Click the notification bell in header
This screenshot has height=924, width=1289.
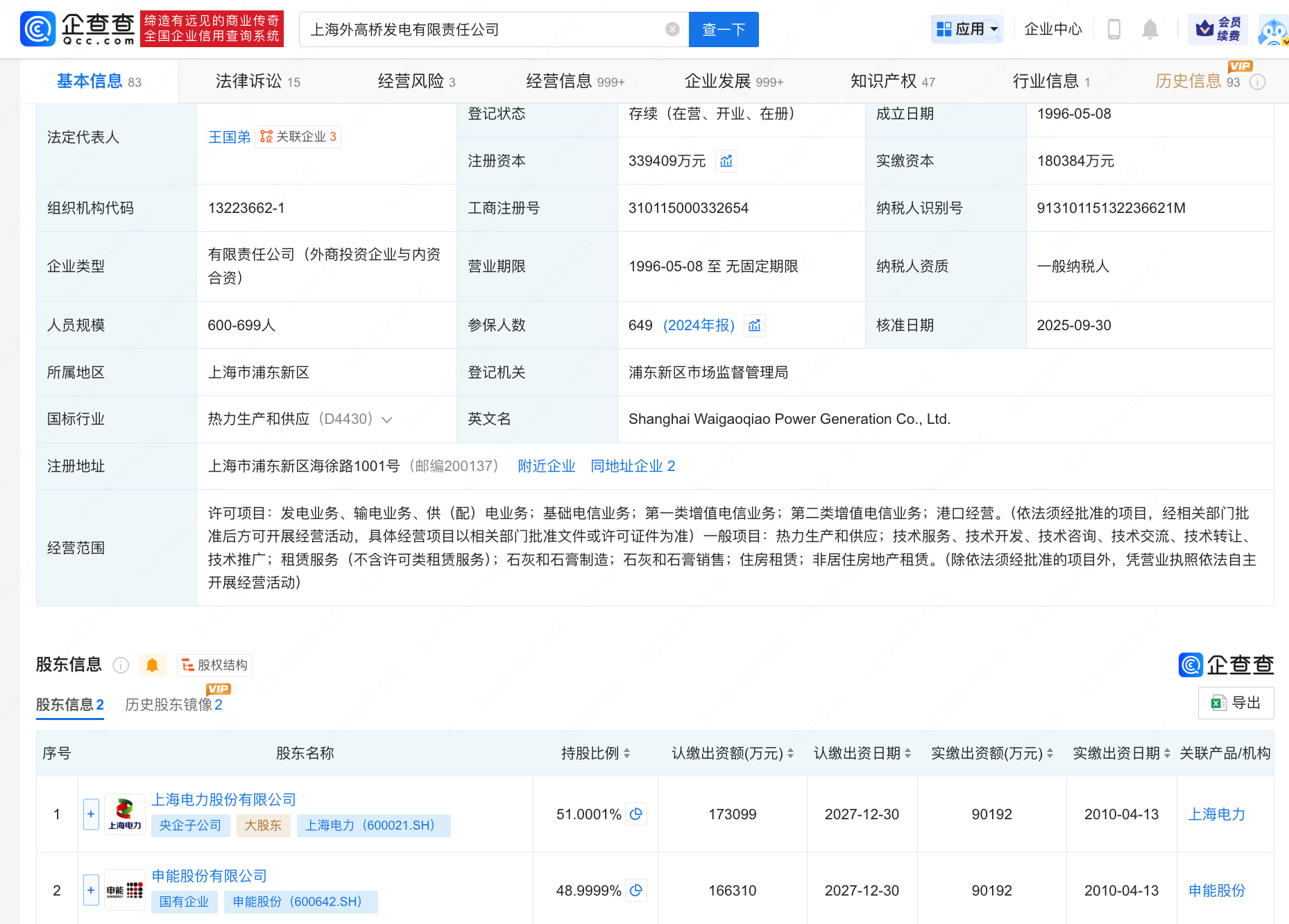(1150, 29)
